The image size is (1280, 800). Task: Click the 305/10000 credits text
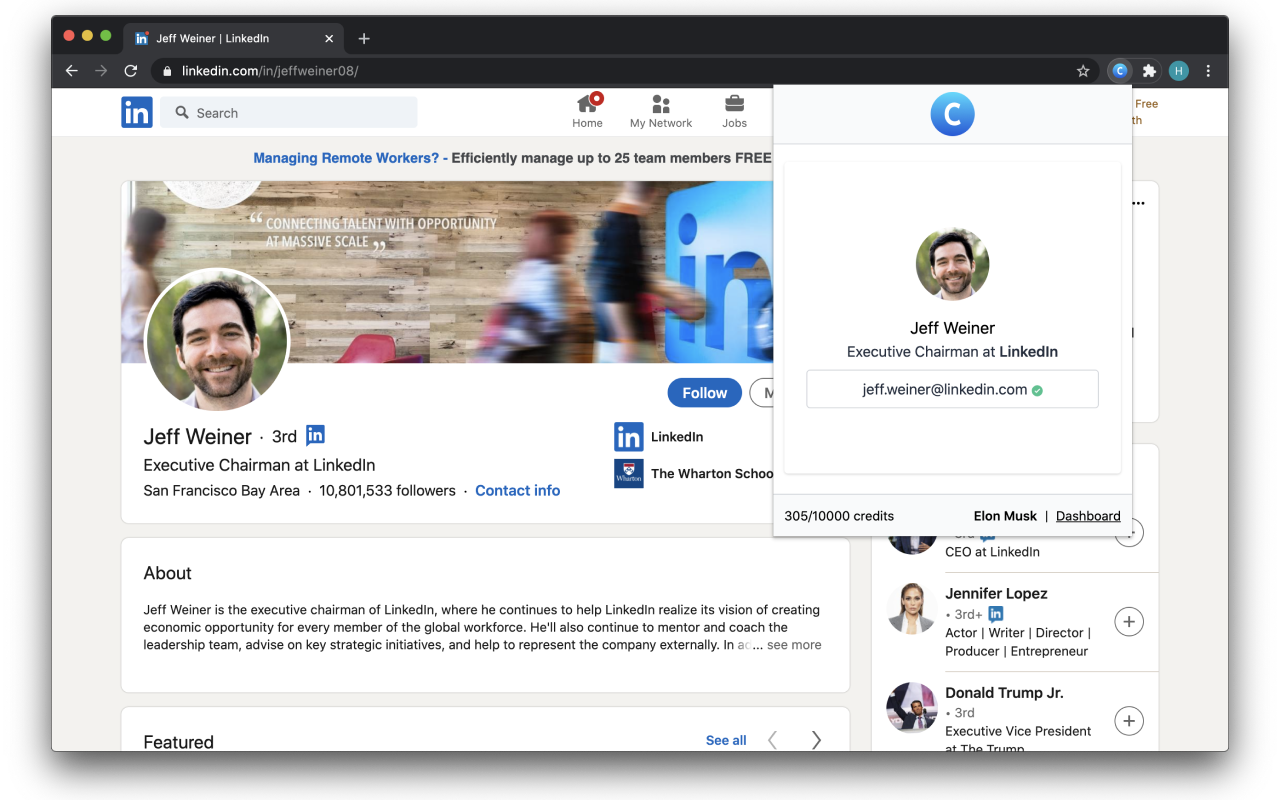839,516
